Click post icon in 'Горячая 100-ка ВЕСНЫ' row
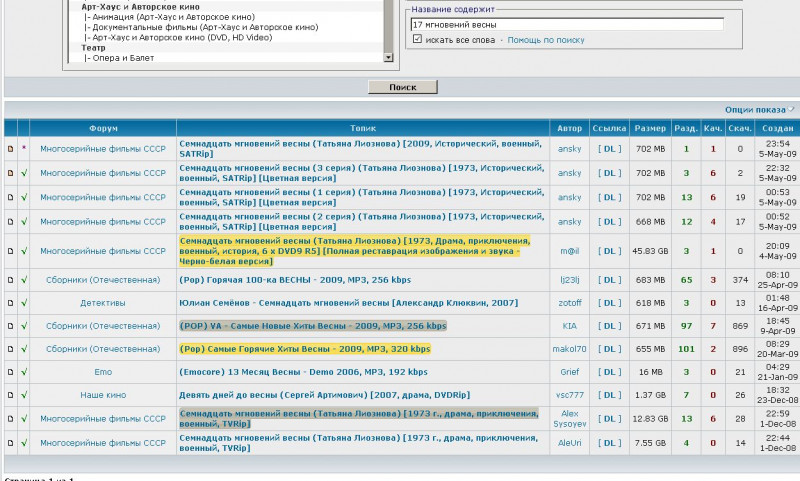 (10, 280)
